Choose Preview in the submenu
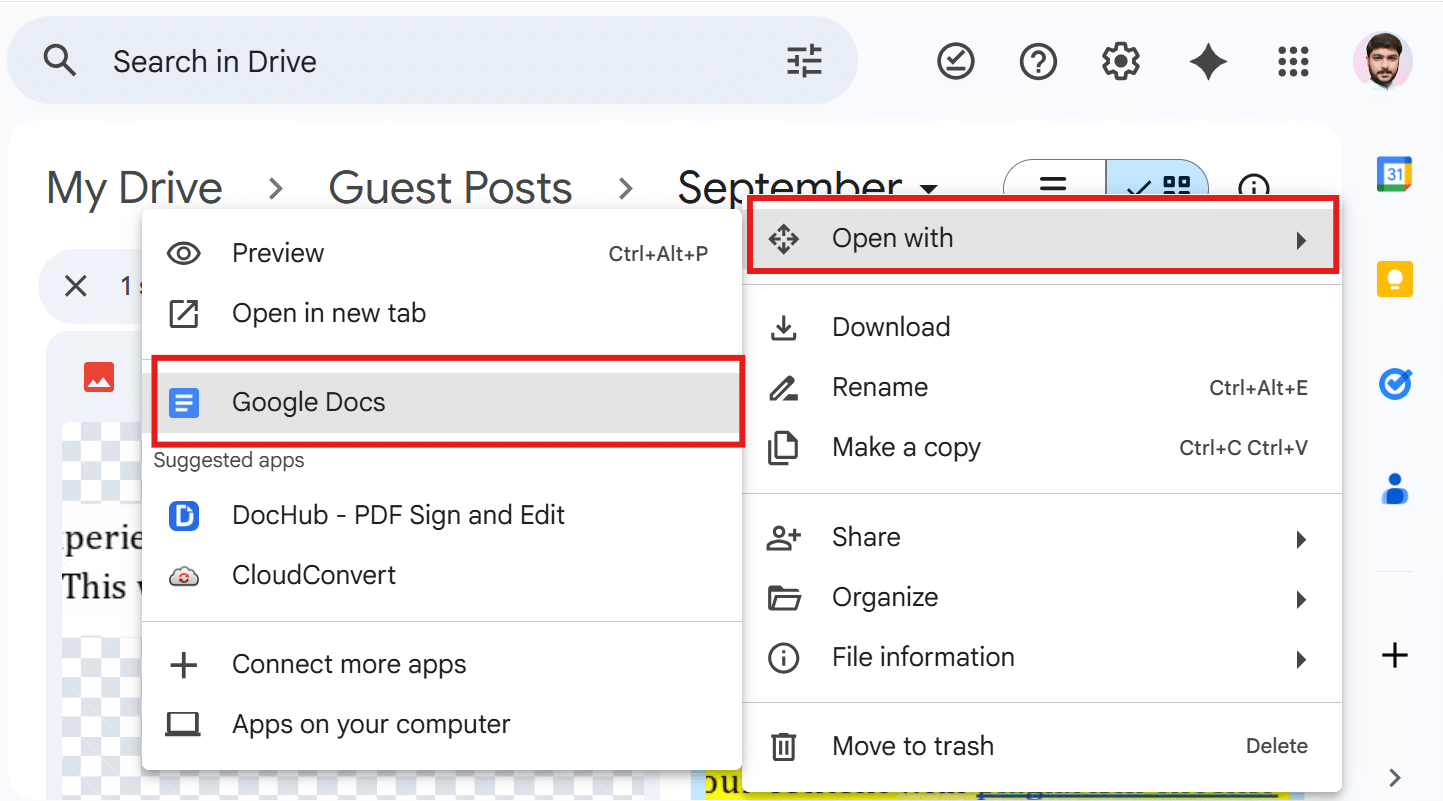Viewport: 1443px width, 801px height. [x=442, y=253]
